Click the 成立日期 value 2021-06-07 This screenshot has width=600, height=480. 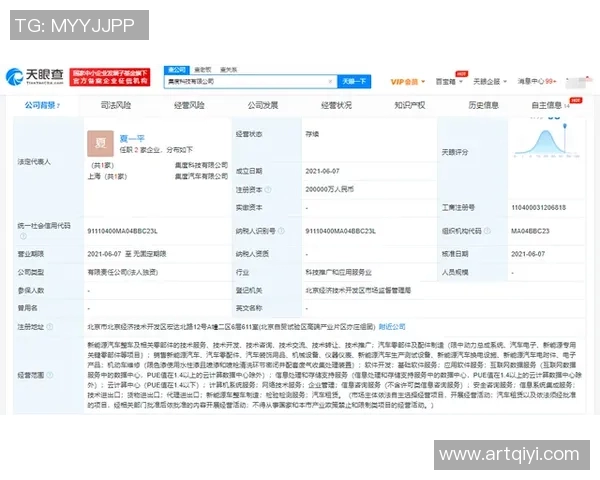click(322, 171)
